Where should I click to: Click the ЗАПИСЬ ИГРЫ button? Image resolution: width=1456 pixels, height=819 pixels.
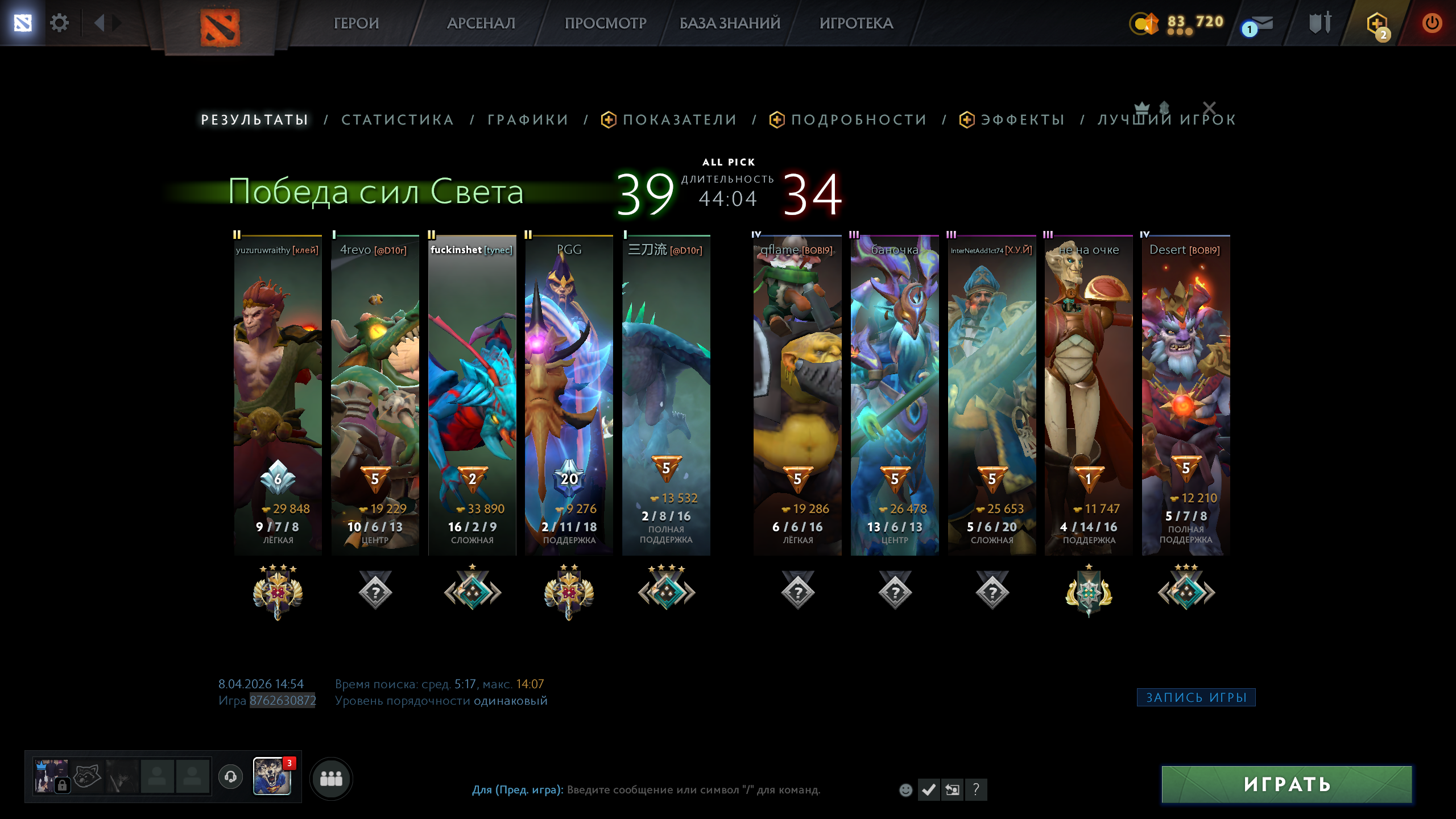pyautogui.click(x=1196, y=697)
